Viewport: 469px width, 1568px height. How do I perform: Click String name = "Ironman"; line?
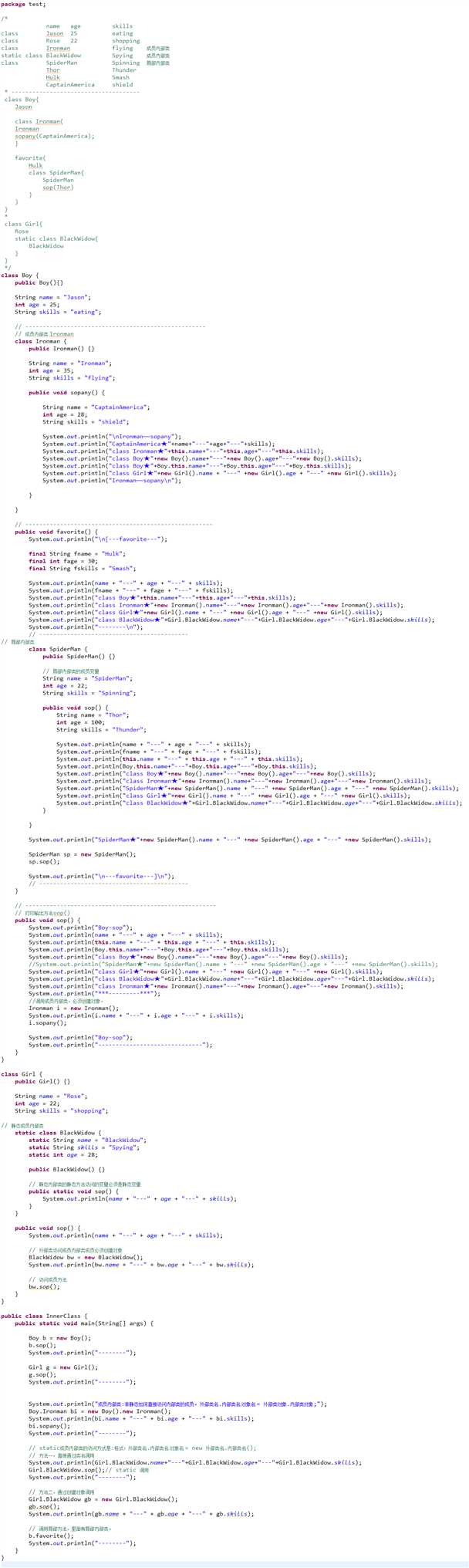70,363
